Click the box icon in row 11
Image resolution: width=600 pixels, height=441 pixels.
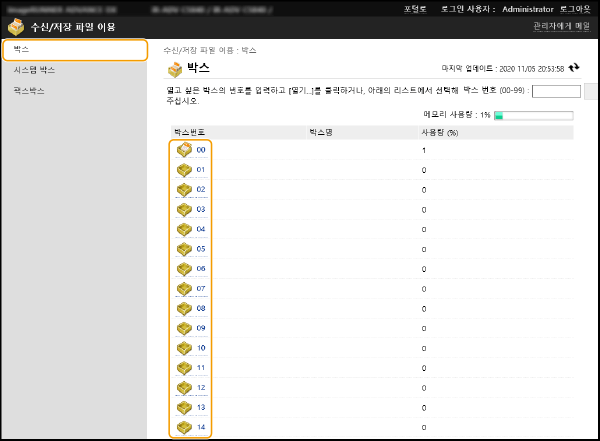click(x=184, y=368)
